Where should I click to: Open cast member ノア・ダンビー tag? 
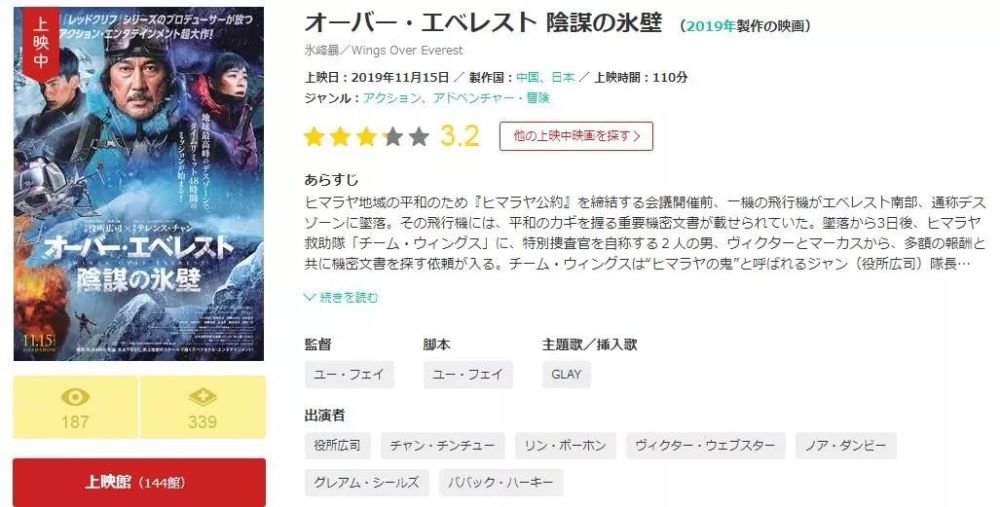(846, 445)
